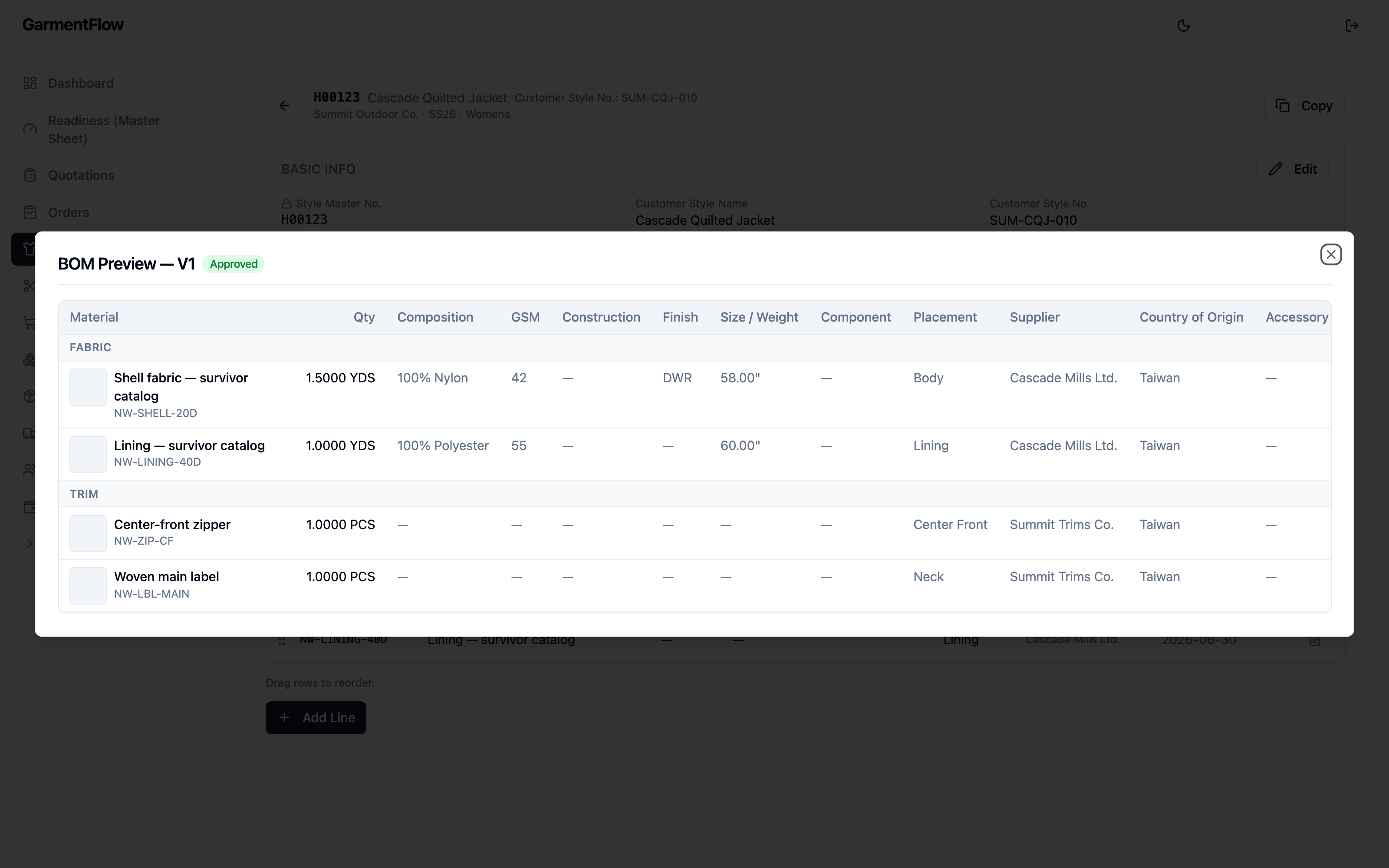This screenshot has width=1389, height=868.
Task: Click the Quotations clipboard icon
Action: 30,175
